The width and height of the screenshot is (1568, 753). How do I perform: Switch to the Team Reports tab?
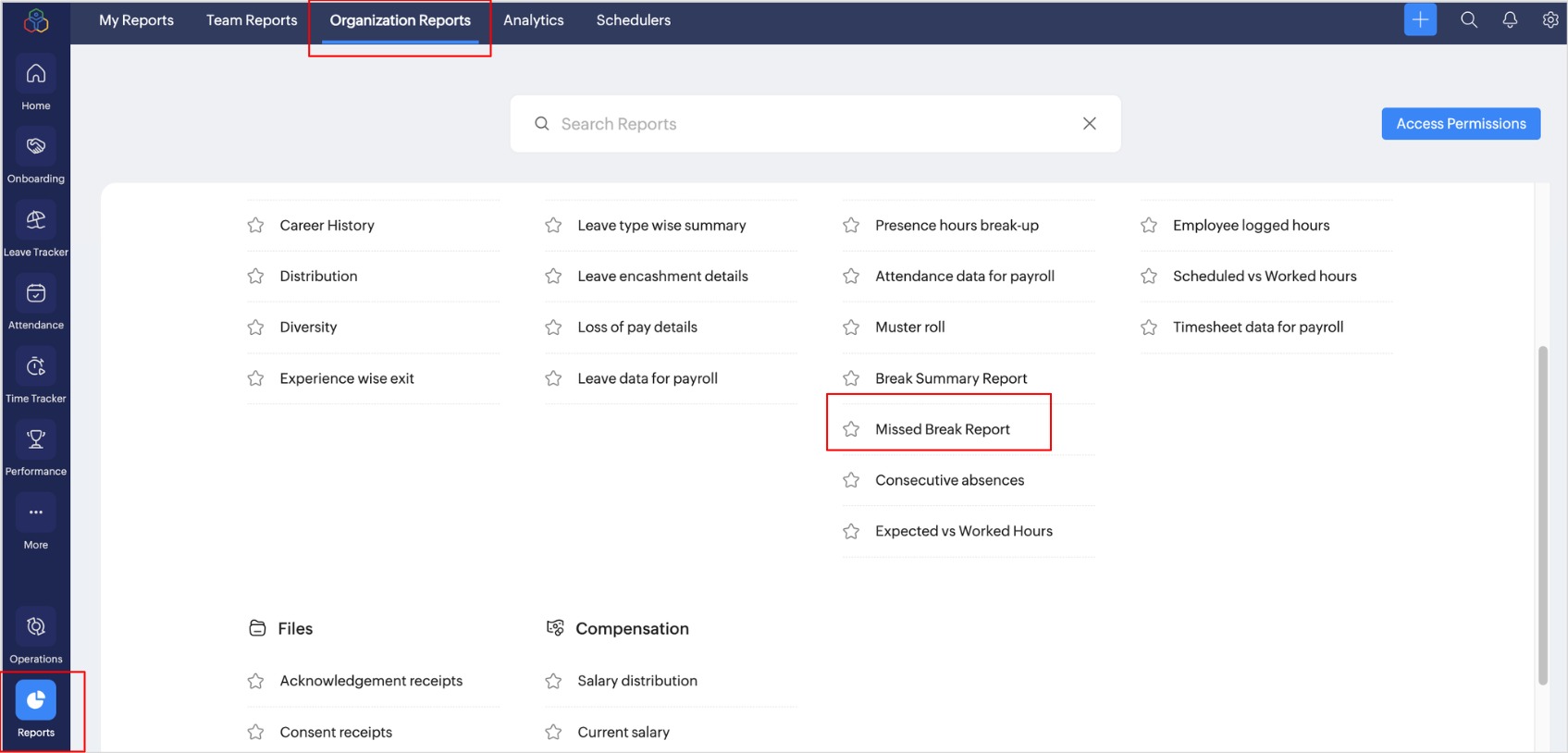[x=252, y=20]
